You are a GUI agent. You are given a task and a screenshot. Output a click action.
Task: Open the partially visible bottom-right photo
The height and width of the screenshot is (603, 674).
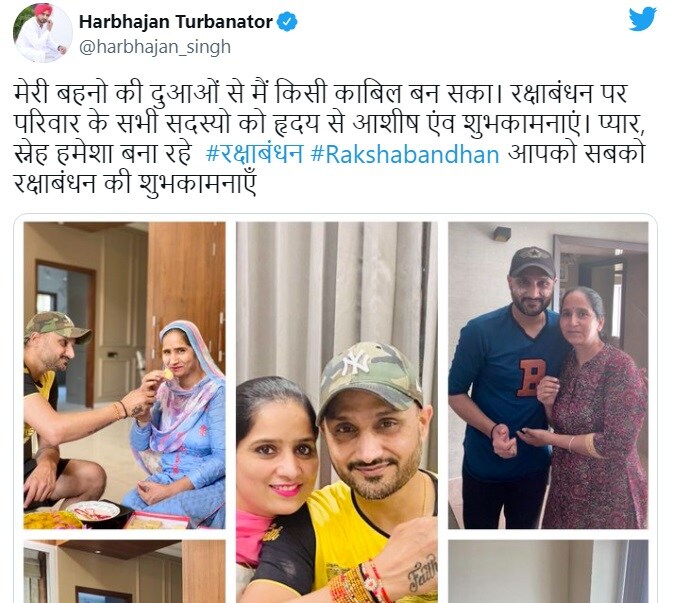pyautogui.click(x=548, y=571)
